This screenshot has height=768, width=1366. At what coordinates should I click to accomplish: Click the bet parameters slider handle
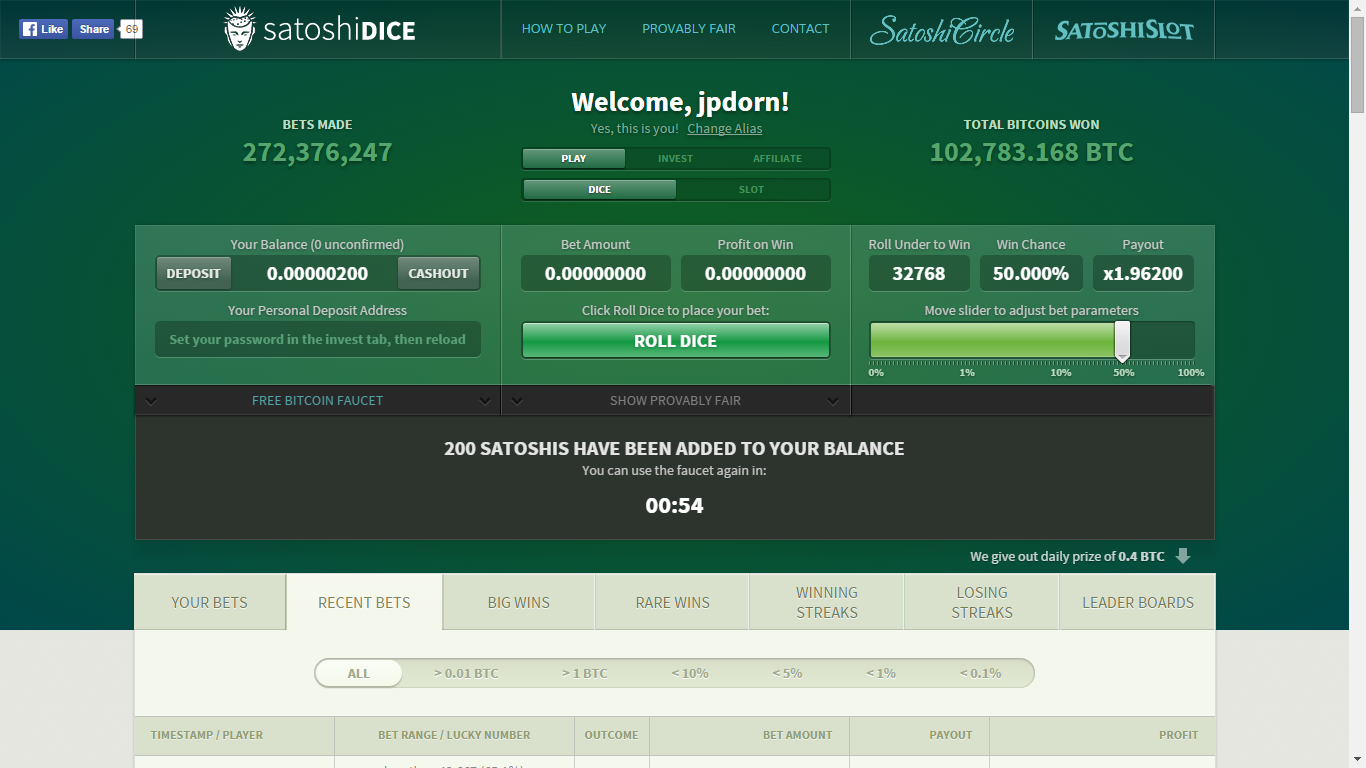tap(1123, 341)
